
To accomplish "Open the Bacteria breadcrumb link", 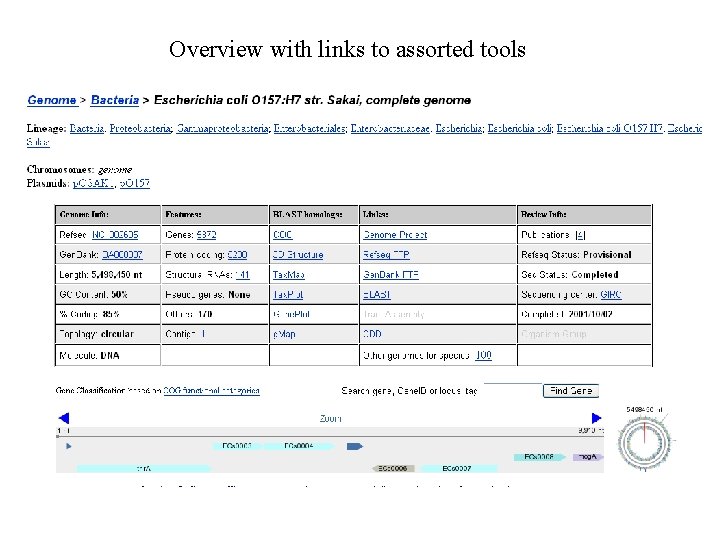I will tap(115, 100).
